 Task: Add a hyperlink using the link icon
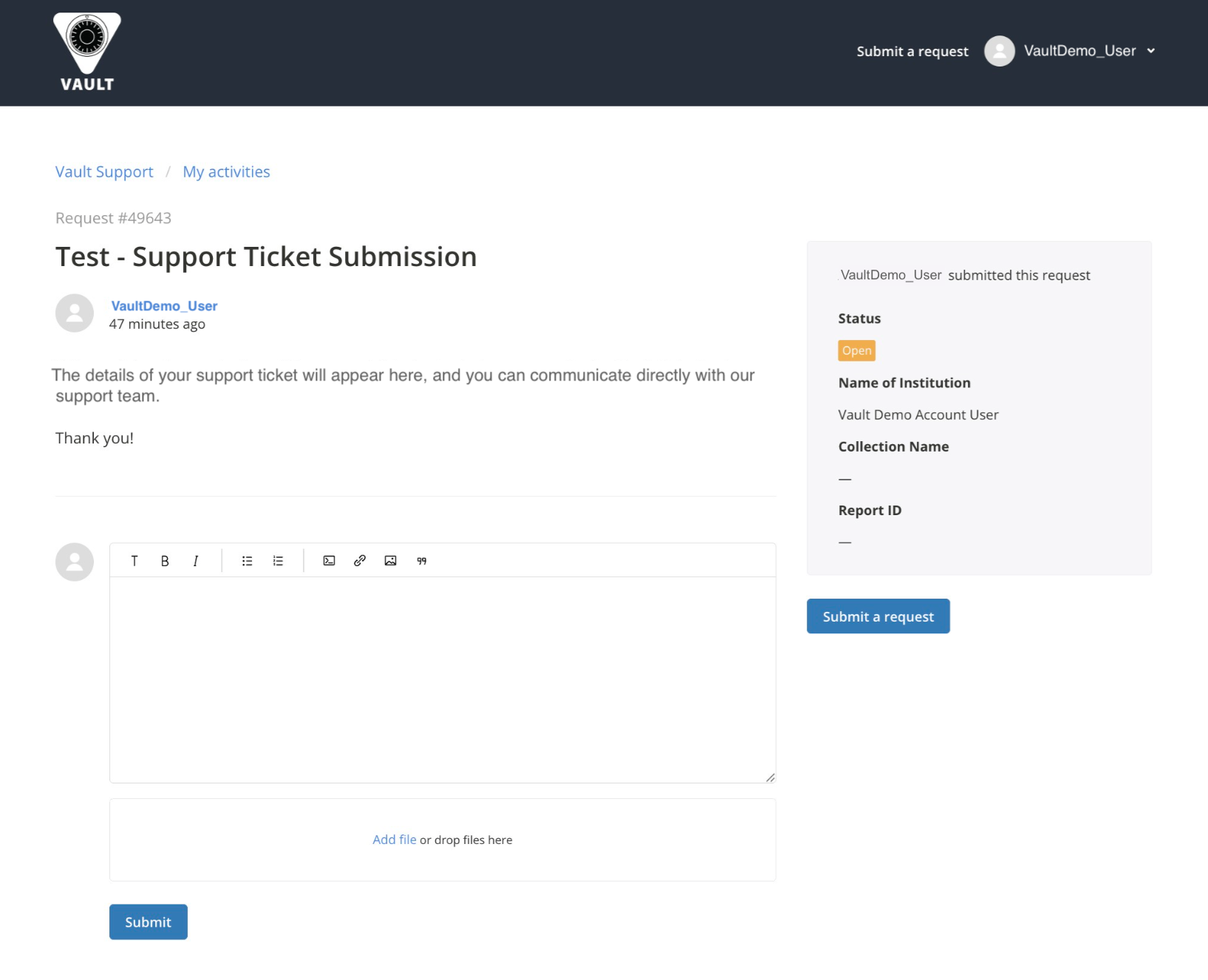360,561
